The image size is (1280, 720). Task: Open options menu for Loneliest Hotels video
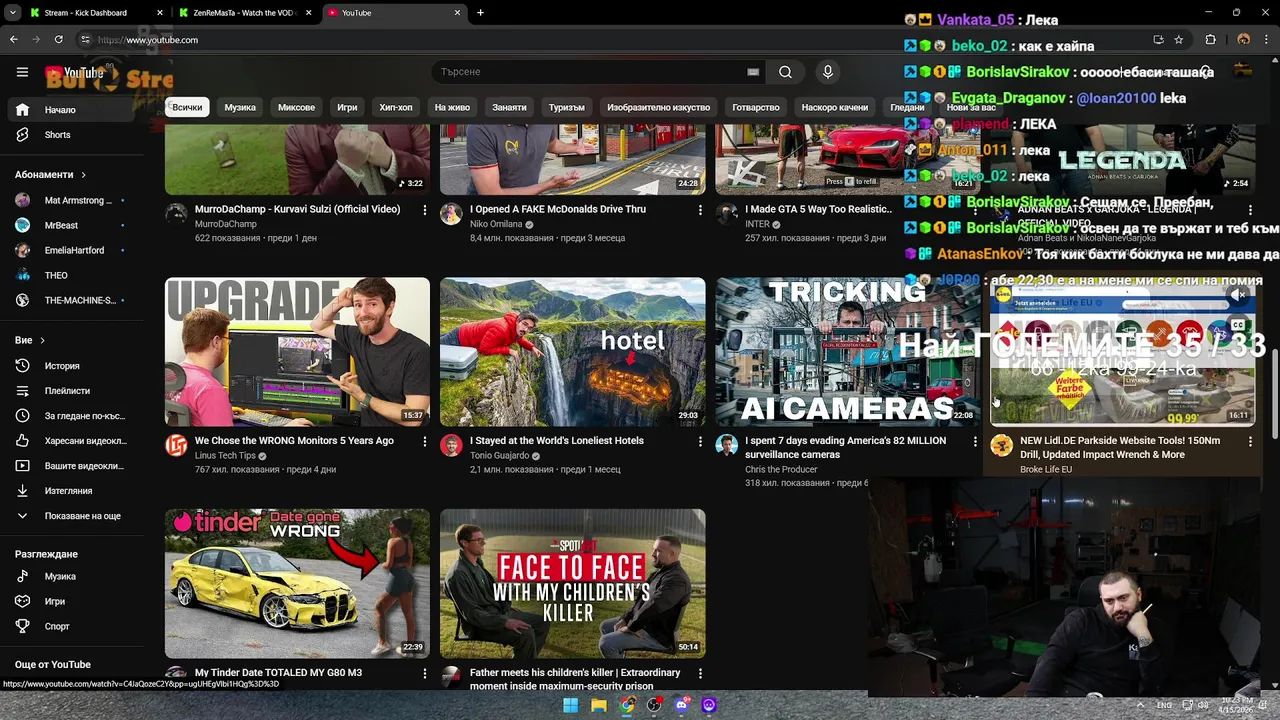(700, 441)
